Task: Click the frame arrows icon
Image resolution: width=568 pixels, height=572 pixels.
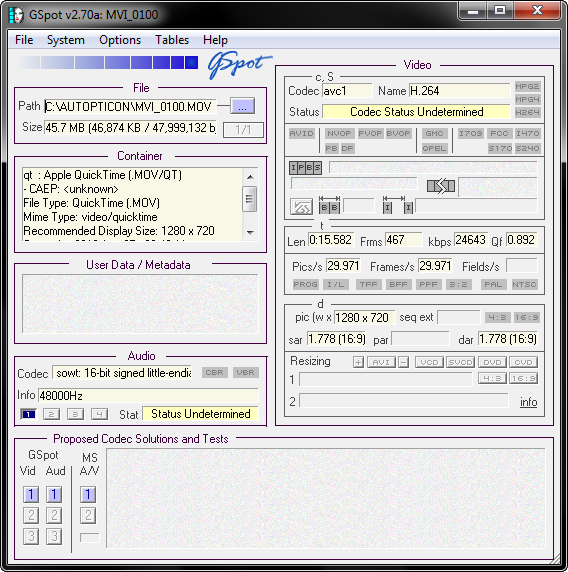Action: pos(441,186)
